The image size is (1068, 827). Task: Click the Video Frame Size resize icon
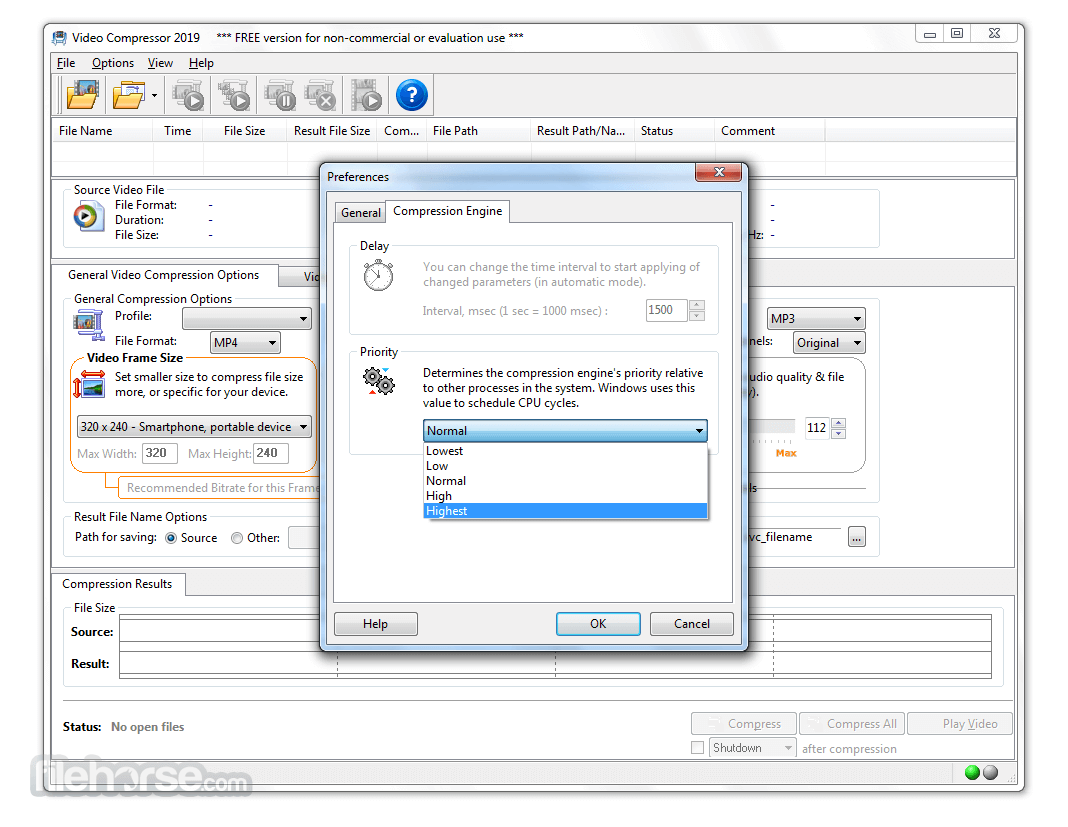[x=89, y=384]
